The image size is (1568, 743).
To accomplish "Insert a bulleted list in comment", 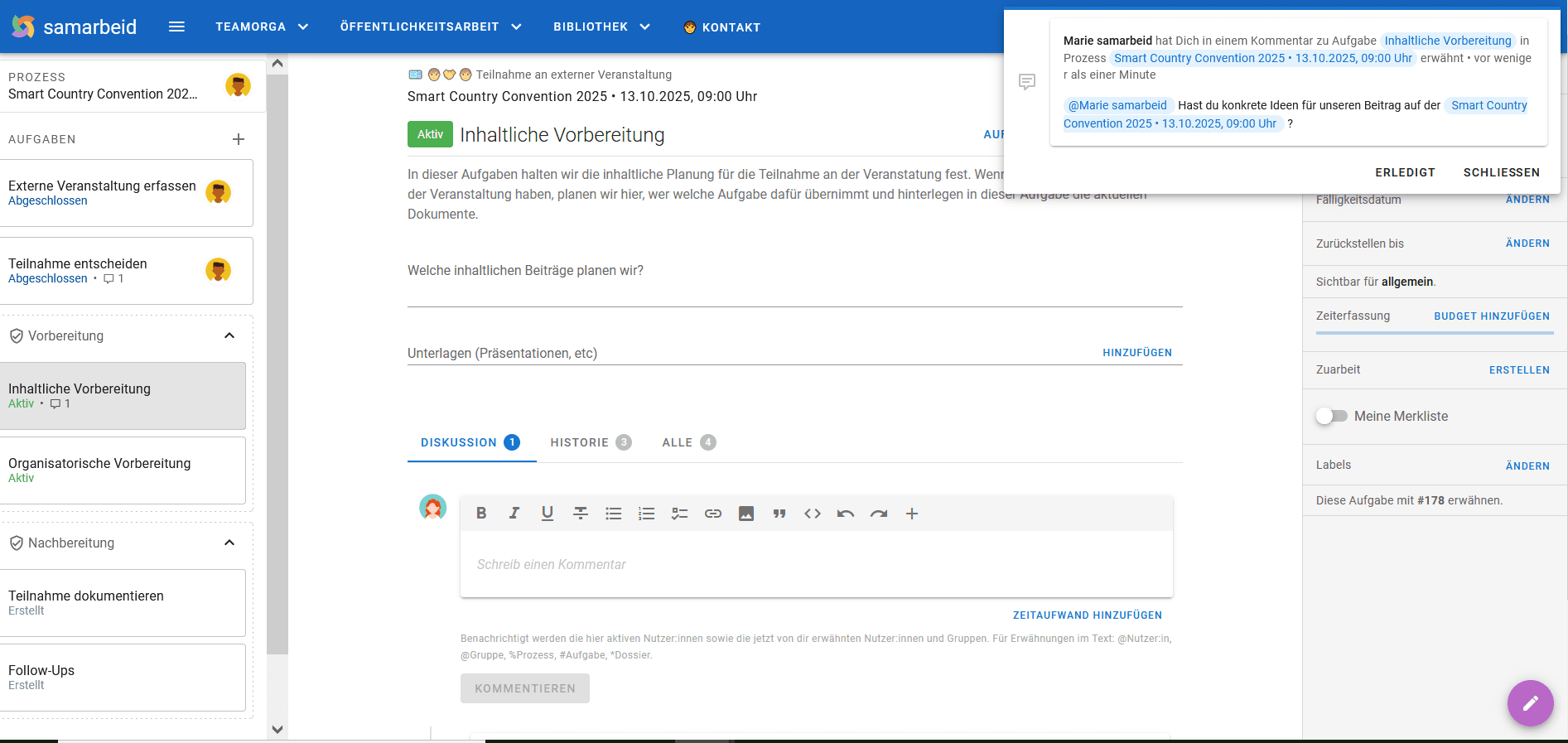I will pyautogui.click(x=614, y=514).
